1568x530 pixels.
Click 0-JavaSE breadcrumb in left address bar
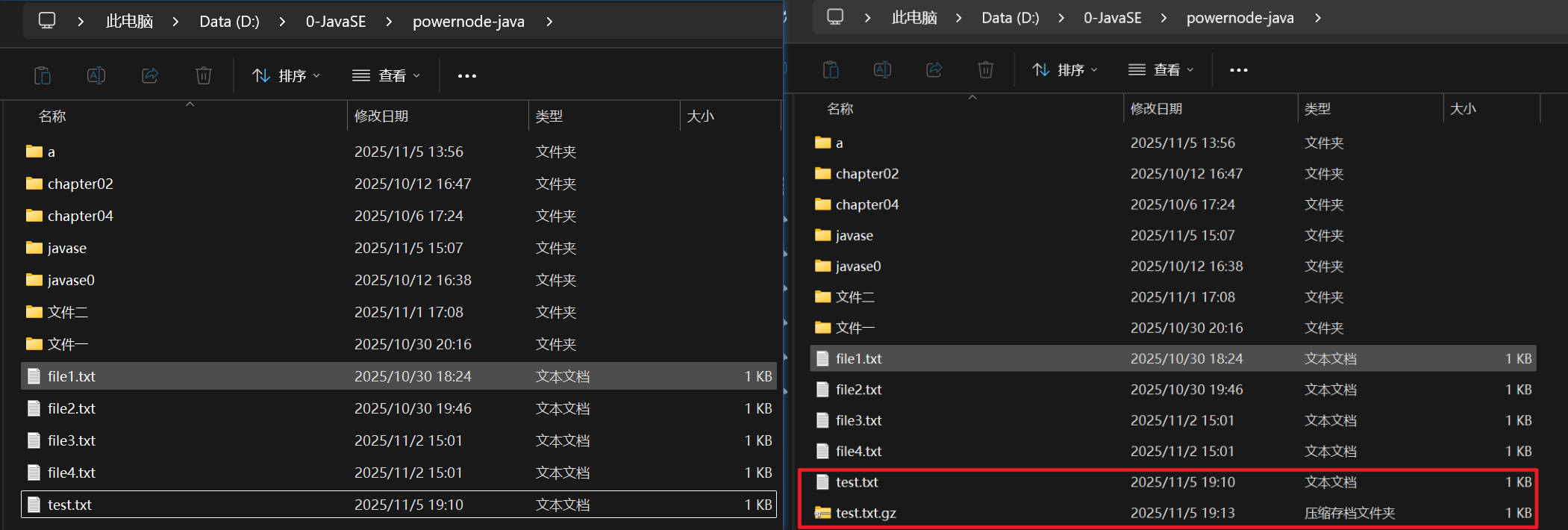(336, 22)
